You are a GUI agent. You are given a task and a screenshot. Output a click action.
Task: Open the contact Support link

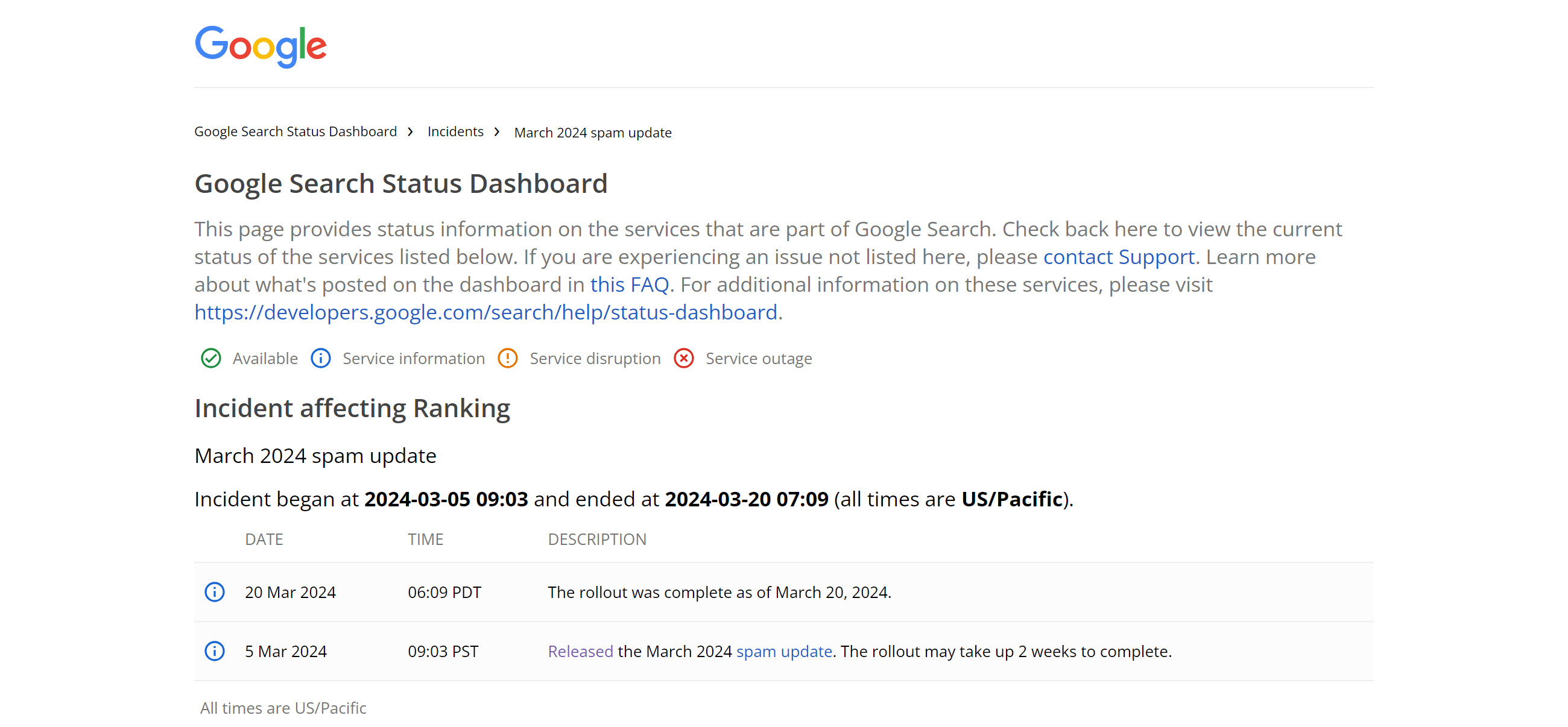(1119, 257)
